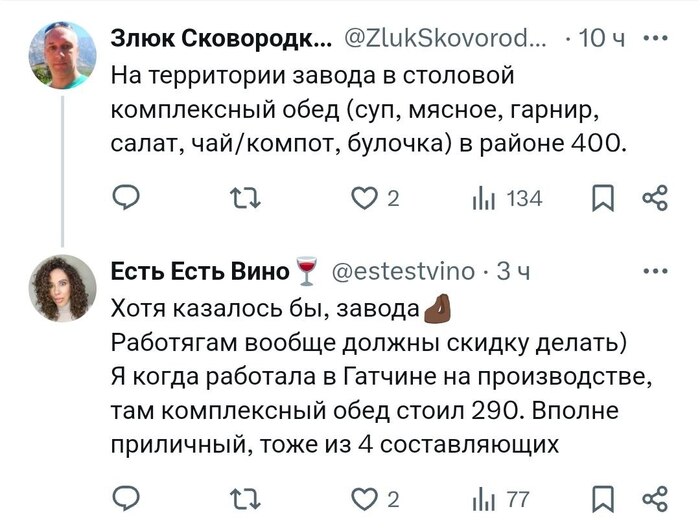Click the Злюк Сковородк display name
Viewport: 700px width, 531px height.
tap(221, 40)
